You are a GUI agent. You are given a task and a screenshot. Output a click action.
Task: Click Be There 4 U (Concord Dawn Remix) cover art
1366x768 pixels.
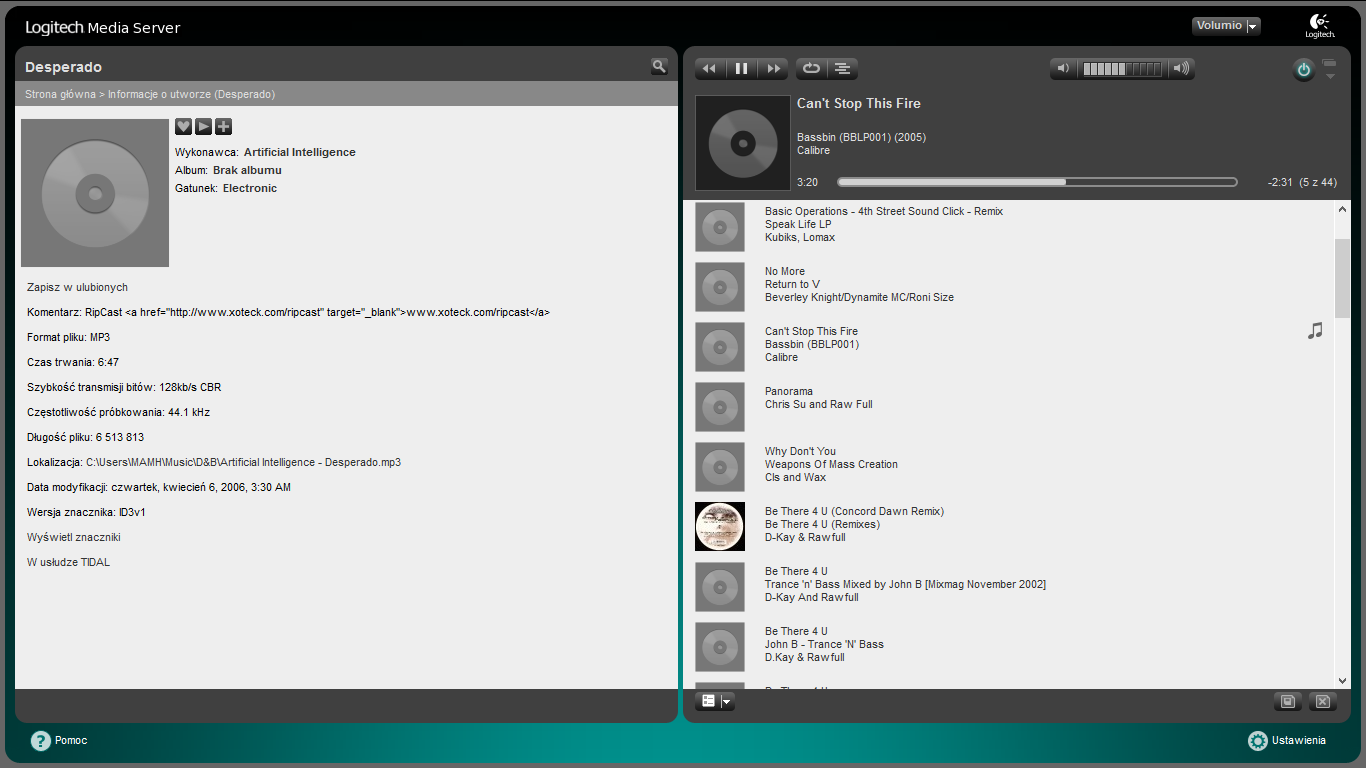[x=720, y=527]
